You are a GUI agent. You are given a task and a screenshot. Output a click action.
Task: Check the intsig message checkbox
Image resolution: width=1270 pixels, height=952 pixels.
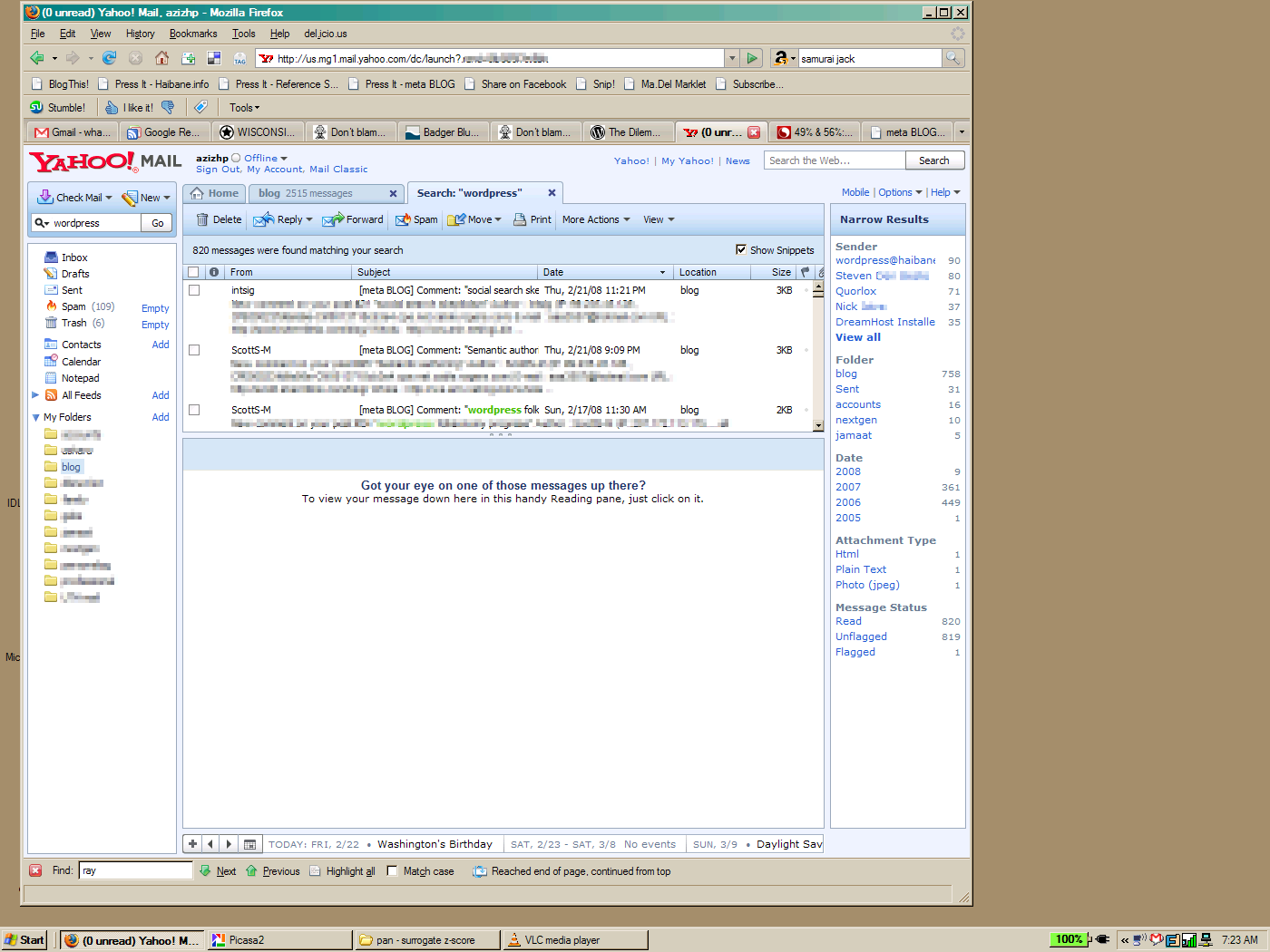pos(194,290)
